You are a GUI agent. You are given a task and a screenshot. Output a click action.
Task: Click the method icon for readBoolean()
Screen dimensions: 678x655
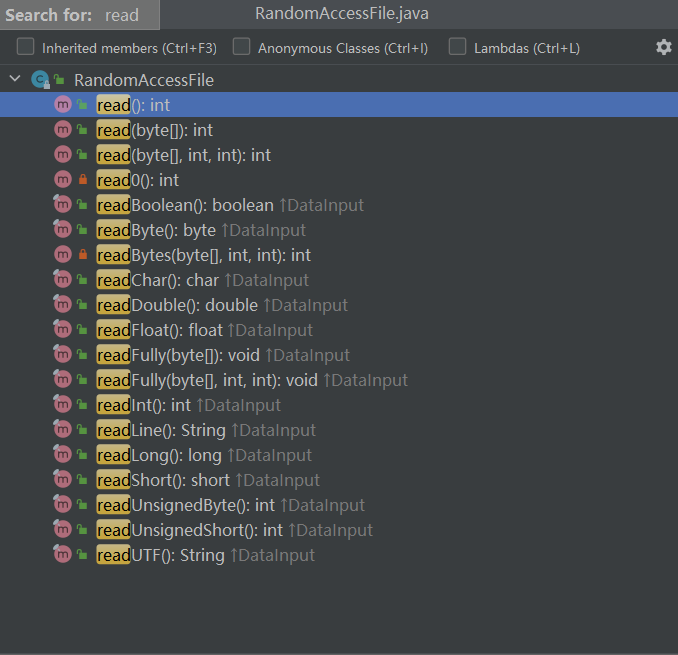point(63,204)
